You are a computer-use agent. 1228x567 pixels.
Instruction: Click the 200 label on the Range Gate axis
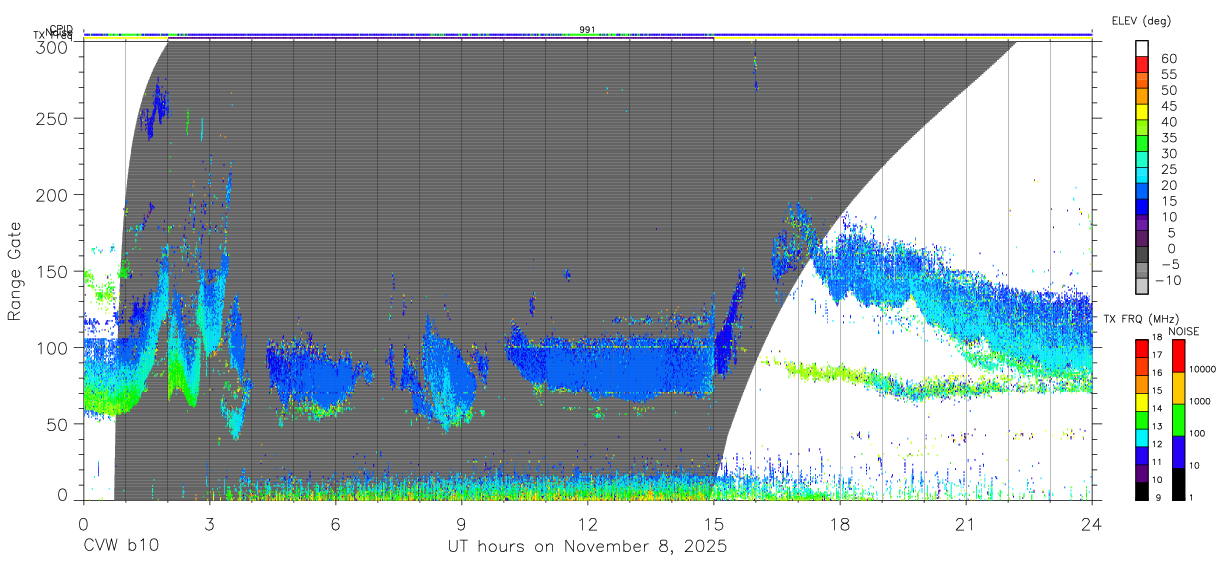(x=51, y=194)
